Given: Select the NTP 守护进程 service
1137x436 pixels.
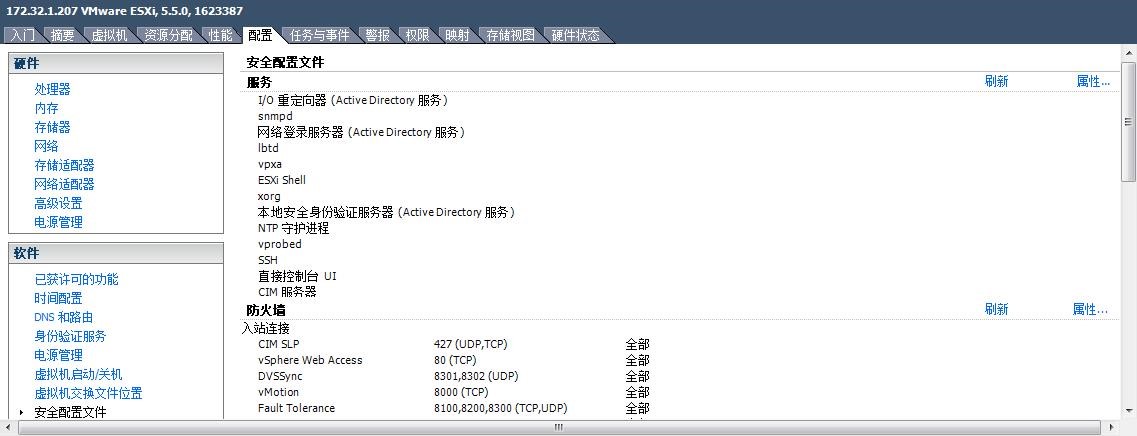Looking at the screenshot, I should (x=294, y=228).
